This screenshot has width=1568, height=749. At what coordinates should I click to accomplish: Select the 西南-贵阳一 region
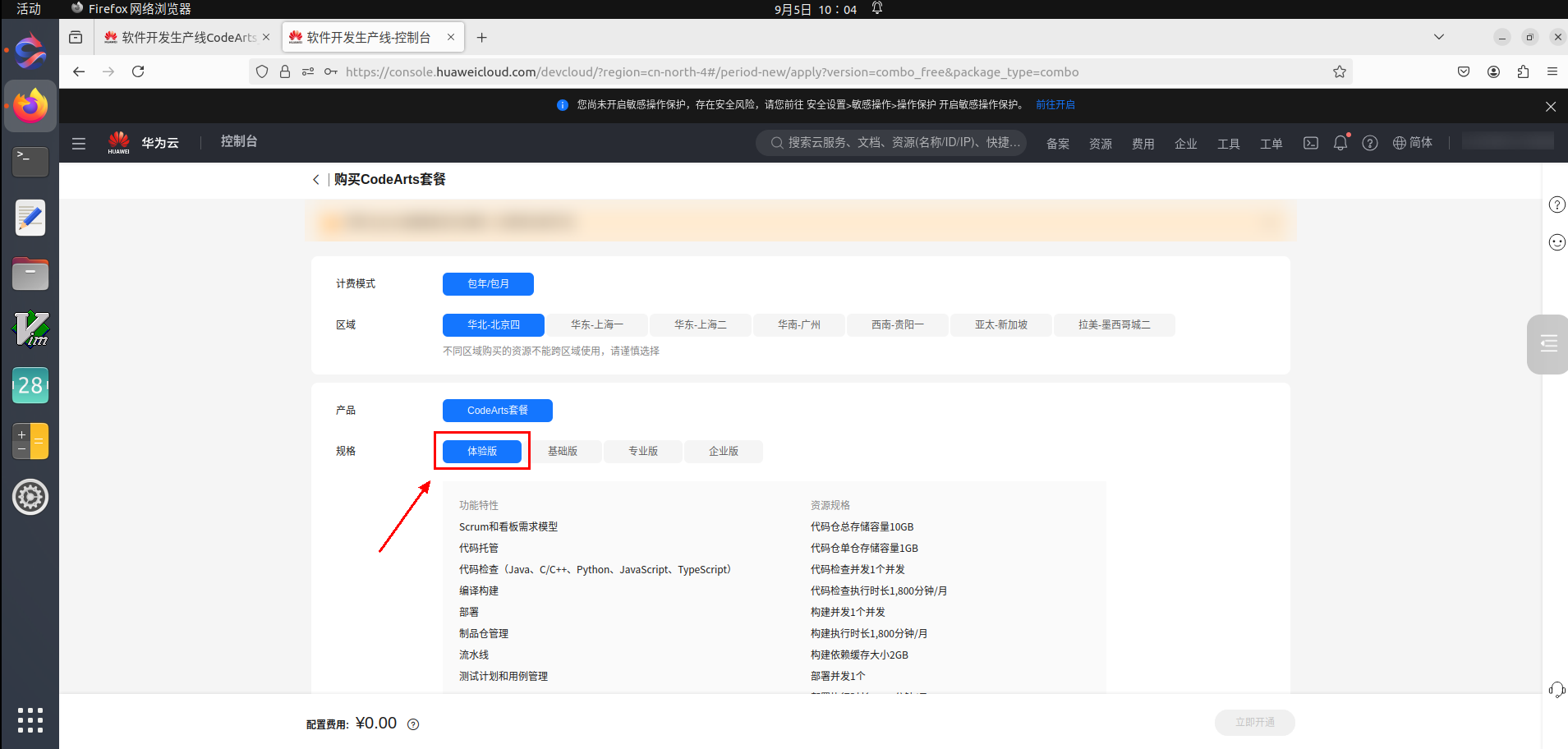click(x=898, y=325)
